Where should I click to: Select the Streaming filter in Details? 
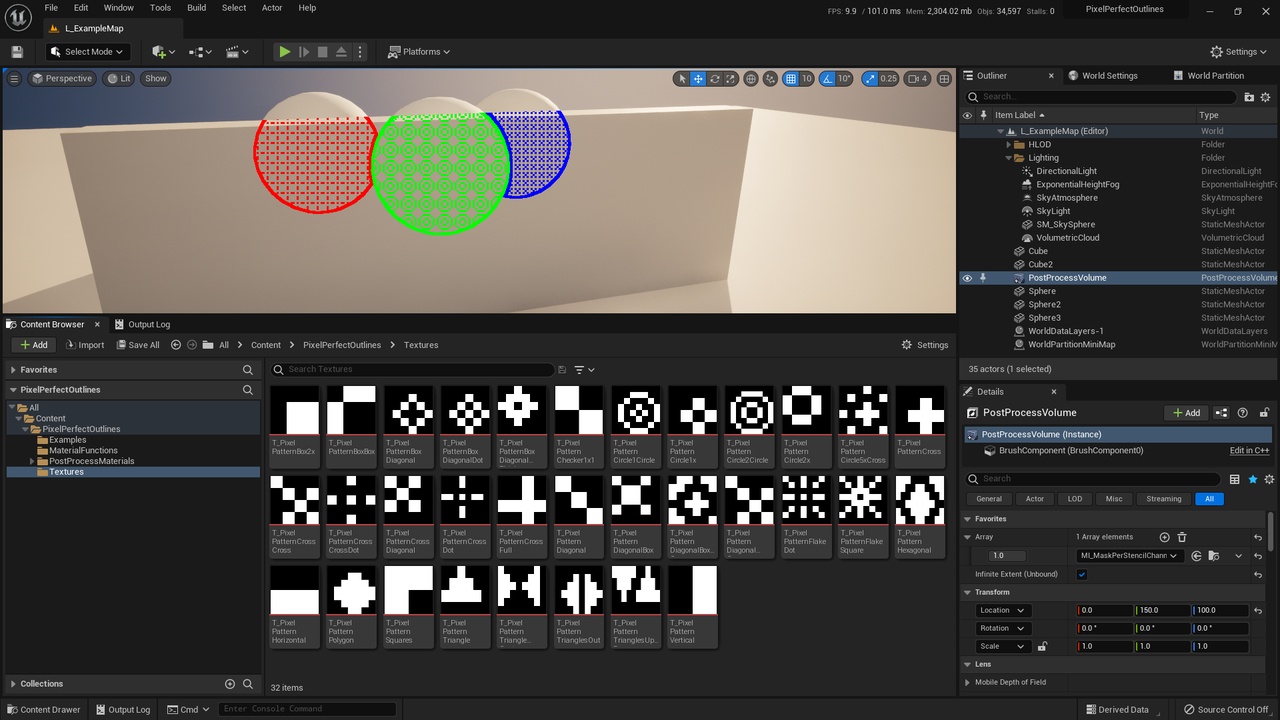tap(1163, 499)
